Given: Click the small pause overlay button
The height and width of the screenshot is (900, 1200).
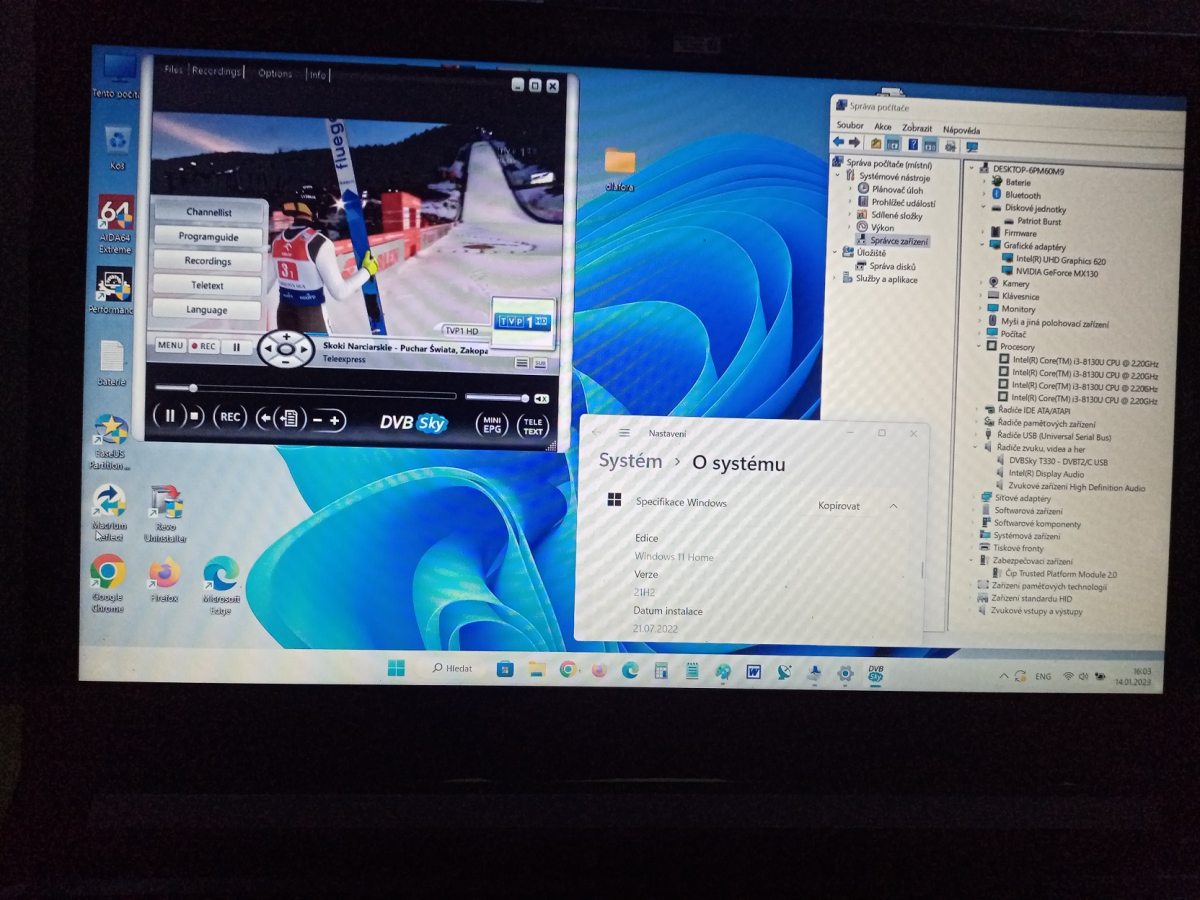Looking at the screenshot, I should point(237,347).
